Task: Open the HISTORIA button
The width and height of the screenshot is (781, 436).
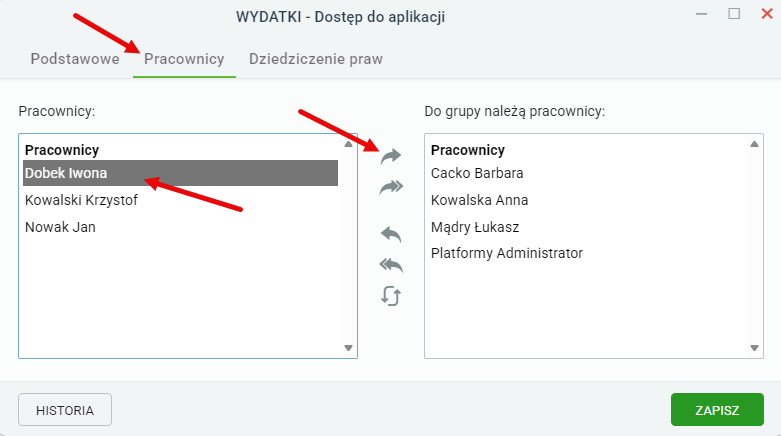Action: click(65, 410)
